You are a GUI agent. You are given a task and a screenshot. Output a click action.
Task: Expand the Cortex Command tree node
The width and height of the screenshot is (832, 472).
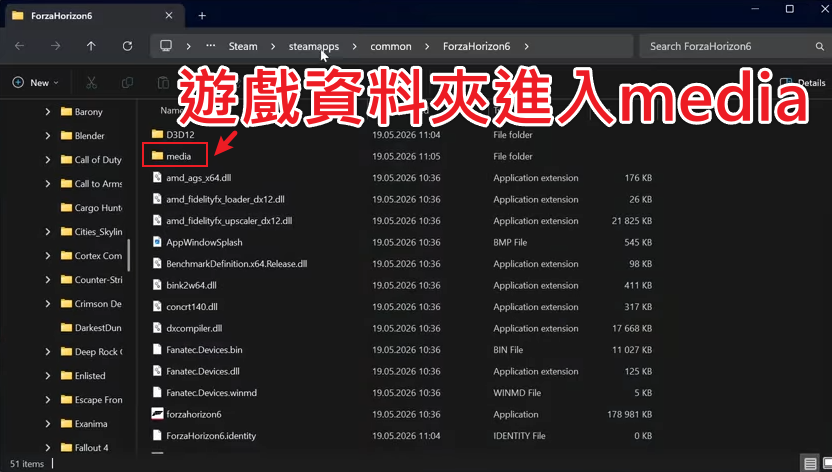(48, 256)
